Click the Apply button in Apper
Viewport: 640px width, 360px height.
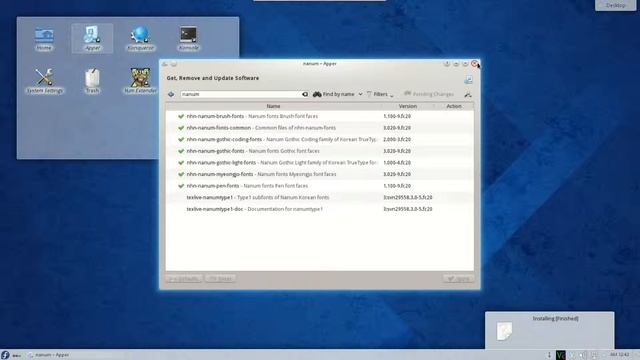point(458,279)
